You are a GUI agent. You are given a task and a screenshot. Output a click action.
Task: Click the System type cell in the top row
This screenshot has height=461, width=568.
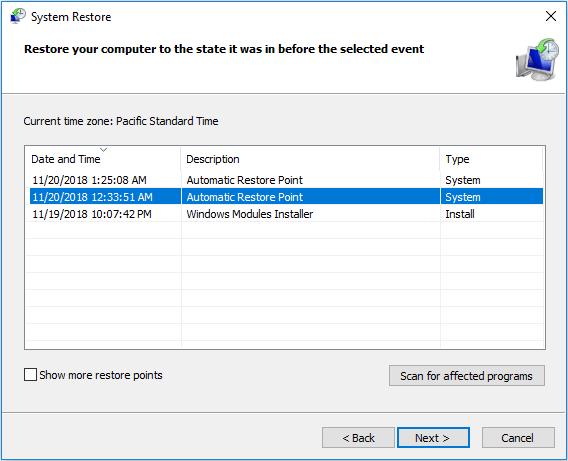click(x=463, y=180)
